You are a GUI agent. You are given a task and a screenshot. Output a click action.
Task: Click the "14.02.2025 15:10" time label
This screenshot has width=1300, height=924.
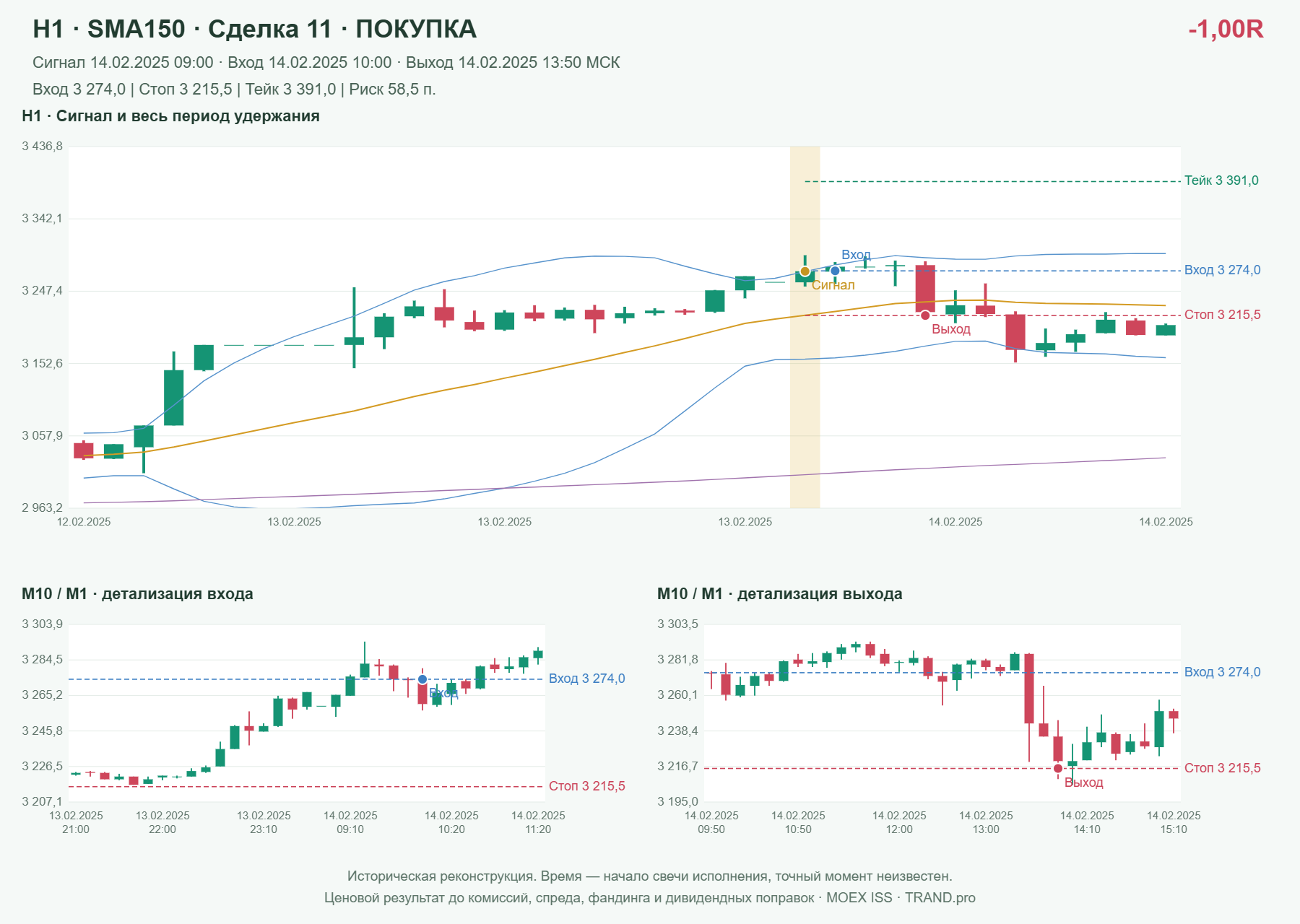1174,822
